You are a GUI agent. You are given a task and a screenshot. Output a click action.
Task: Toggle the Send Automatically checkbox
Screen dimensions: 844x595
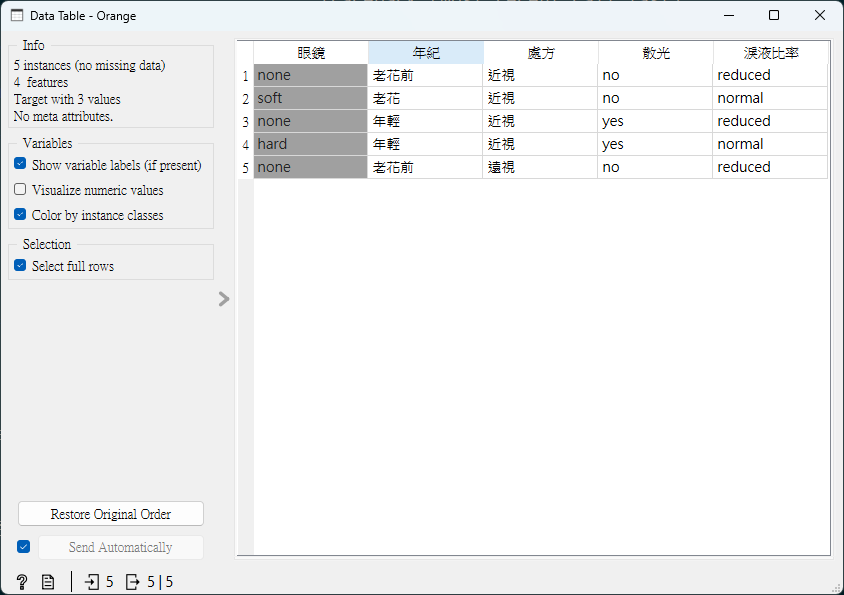coord(24,547)
